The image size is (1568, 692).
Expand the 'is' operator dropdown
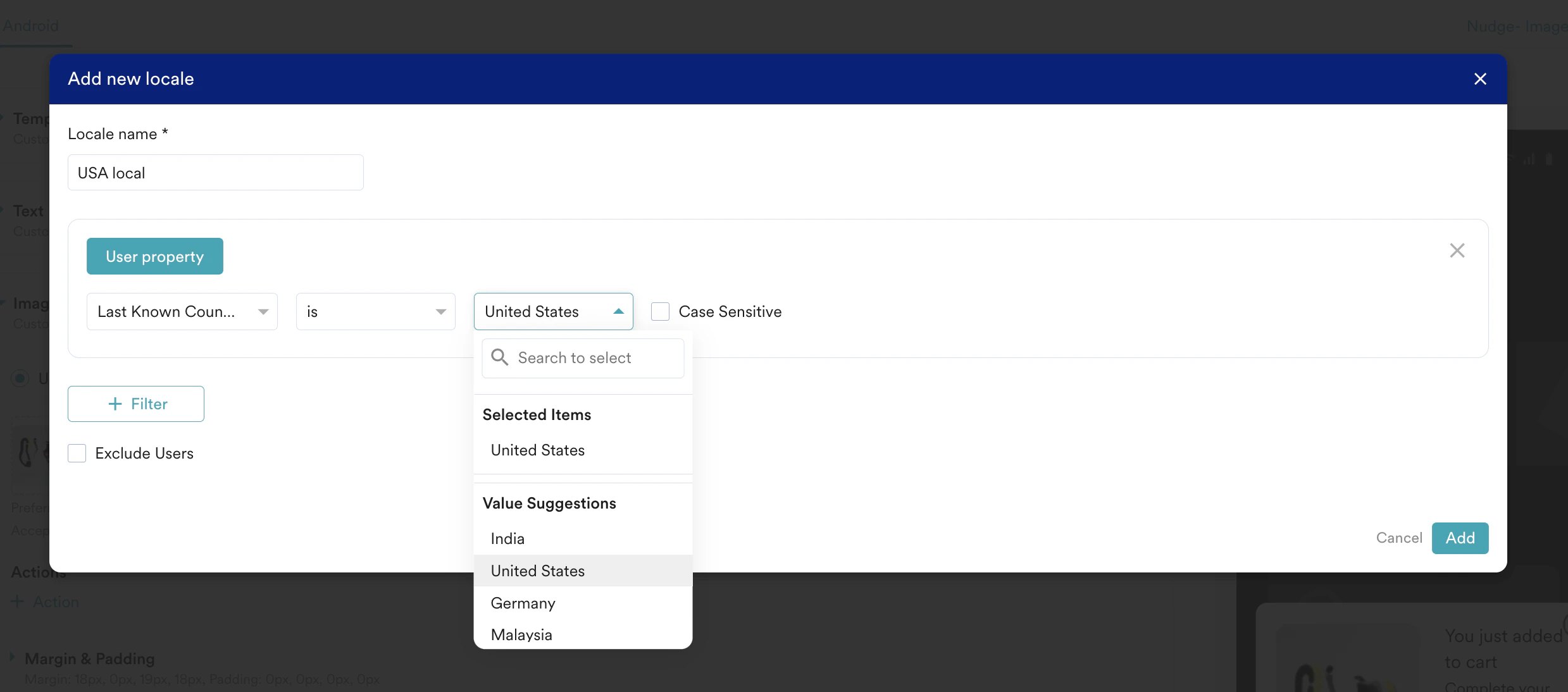[x=375, y=311]
